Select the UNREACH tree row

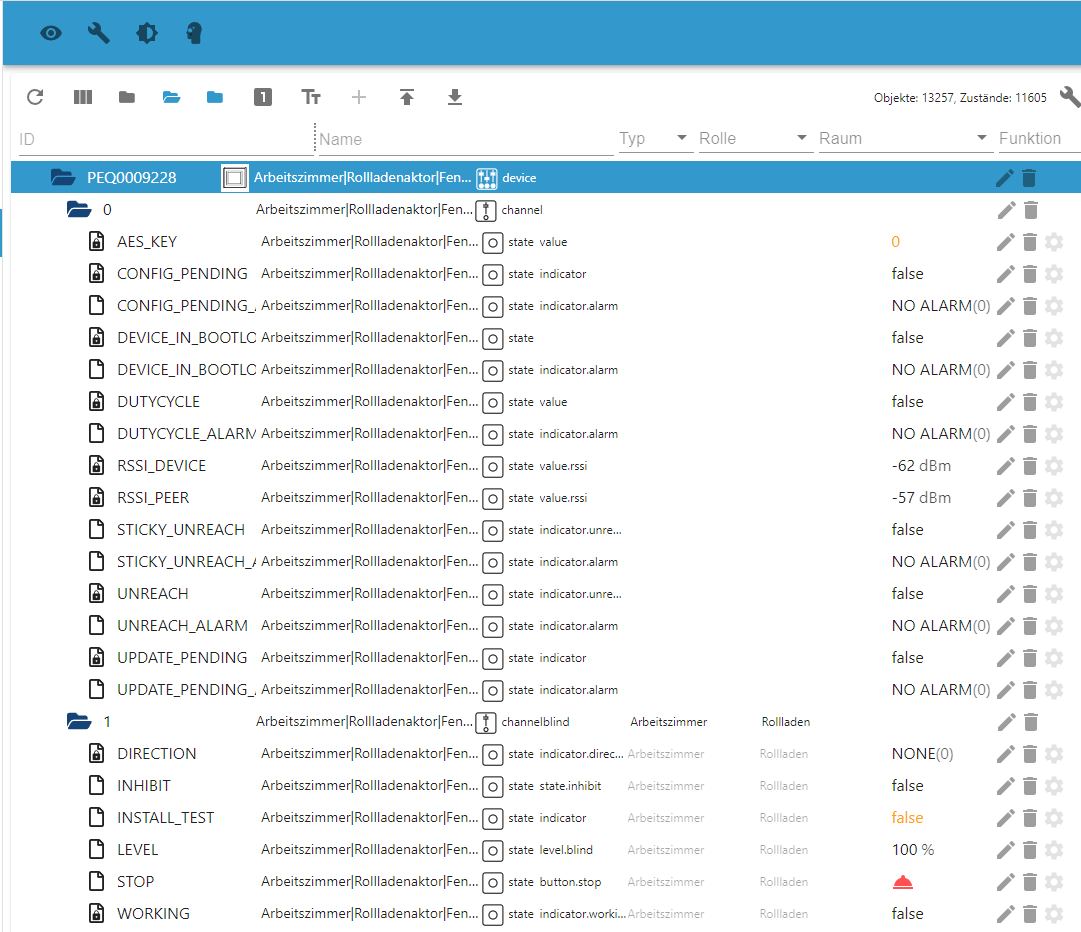point(546,594)
